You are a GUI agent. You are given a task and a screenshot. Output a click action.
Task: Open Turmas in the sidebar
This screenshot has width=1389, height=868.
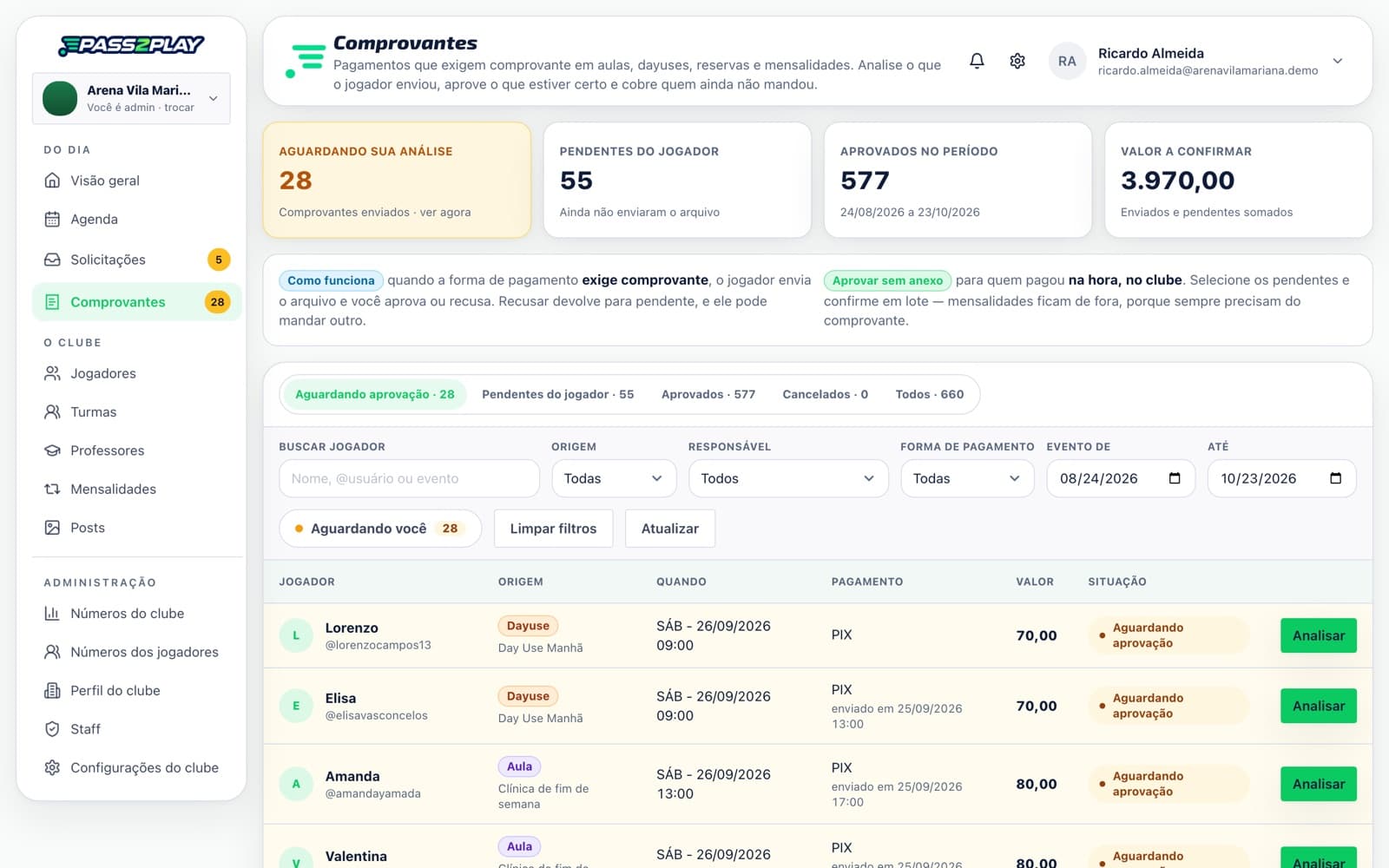[136, 412]
